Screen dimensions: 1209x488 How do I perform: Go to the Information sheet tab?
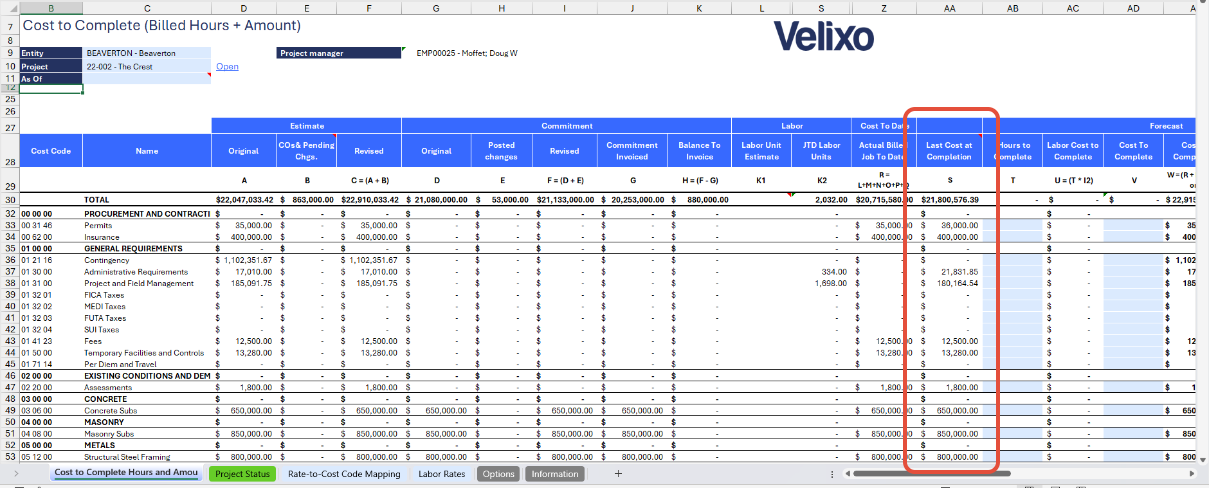[555, 474]
